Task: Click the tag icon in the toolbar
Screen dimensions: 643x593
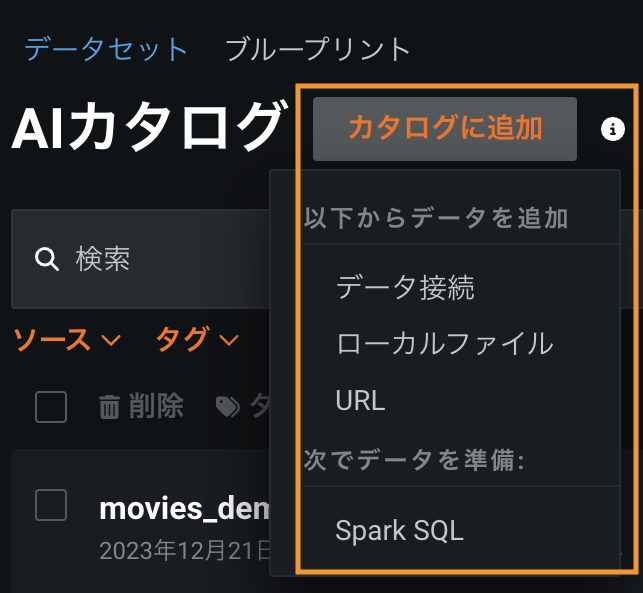Action: [228, 406]
